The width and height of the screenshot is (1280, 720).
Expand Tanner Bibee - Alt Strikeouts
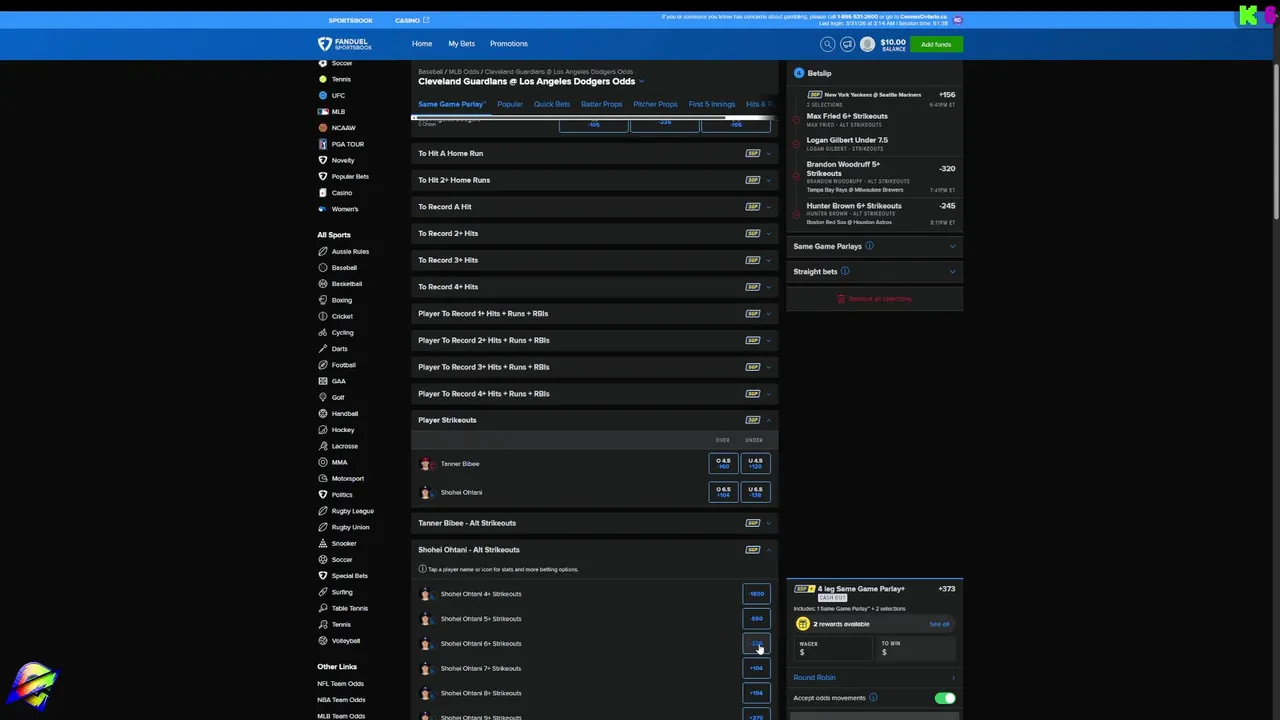point(595,523)
